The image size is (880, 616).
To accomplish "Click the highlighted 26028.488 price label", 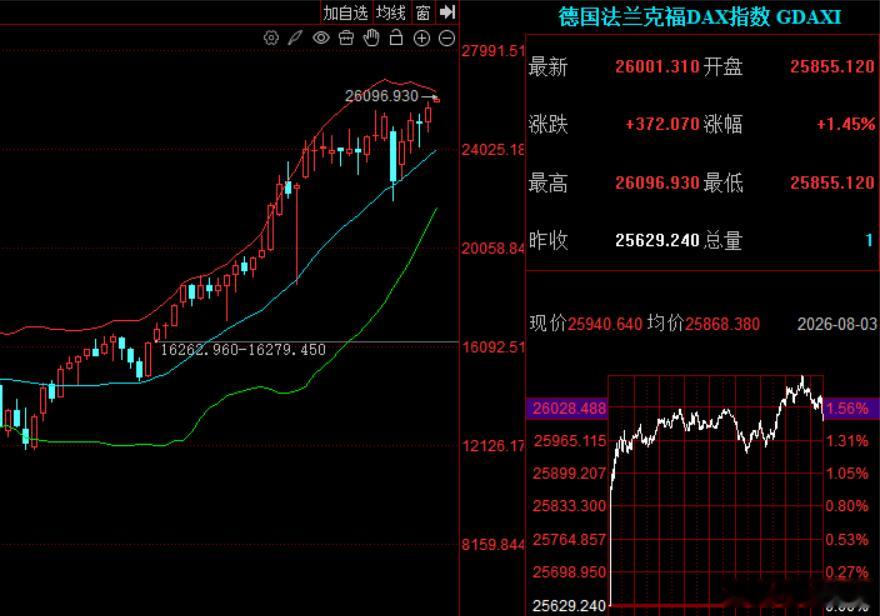I will (x=568, y=408).
